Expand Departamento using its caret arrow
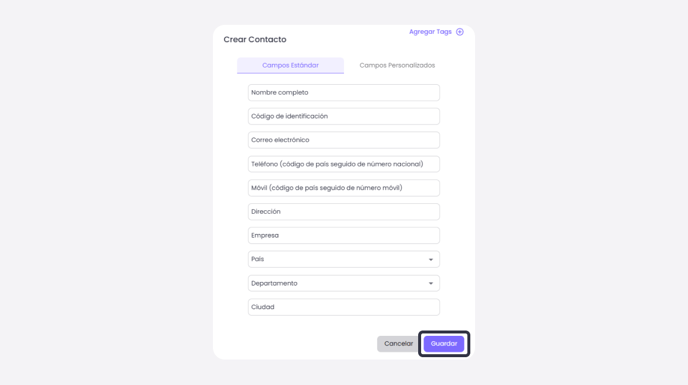Screen dimensions: 688x385 (x=431, y=283)
